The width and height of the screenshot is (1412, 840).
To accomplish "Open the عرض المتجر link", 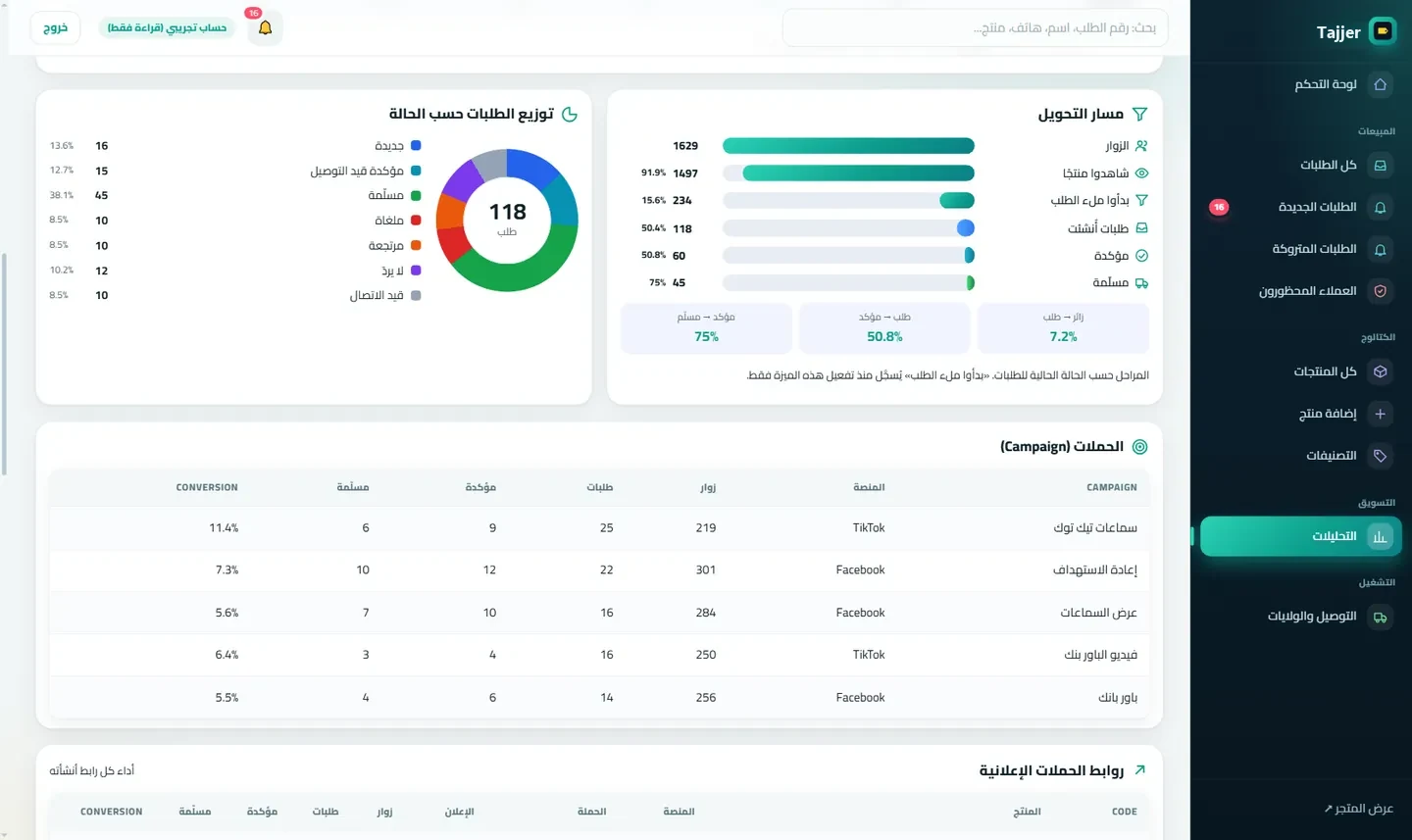I will (x=1358, y=809).
